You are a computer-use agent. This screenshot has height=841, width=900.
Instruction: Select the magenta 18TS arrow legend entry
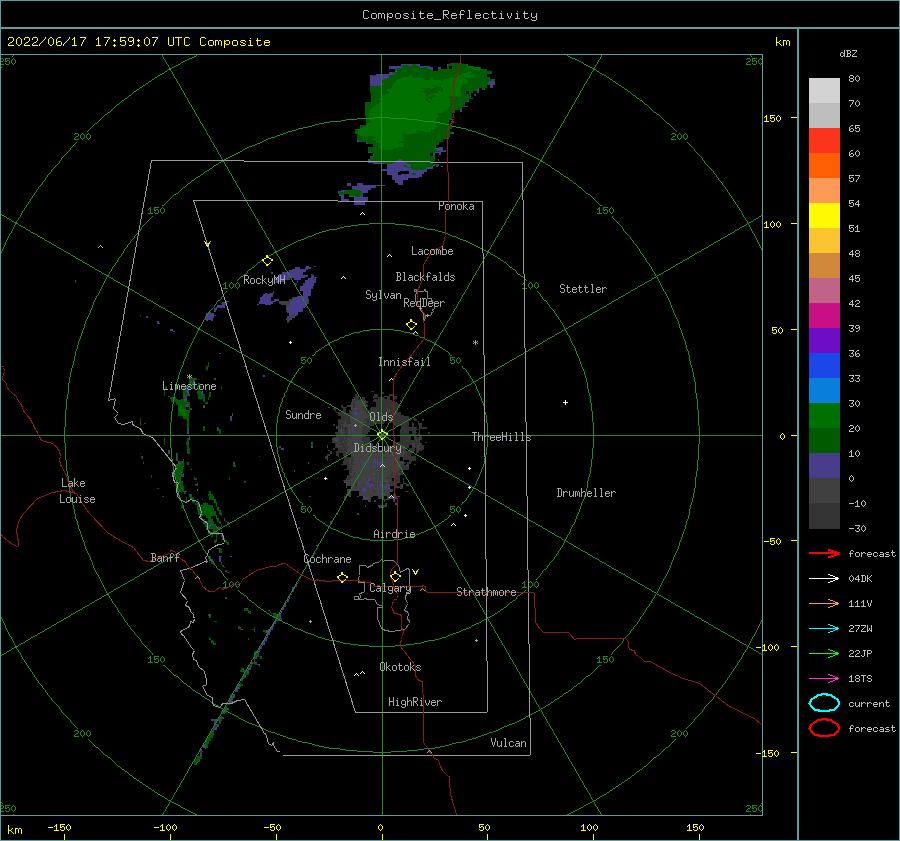(x=824, y=679)
